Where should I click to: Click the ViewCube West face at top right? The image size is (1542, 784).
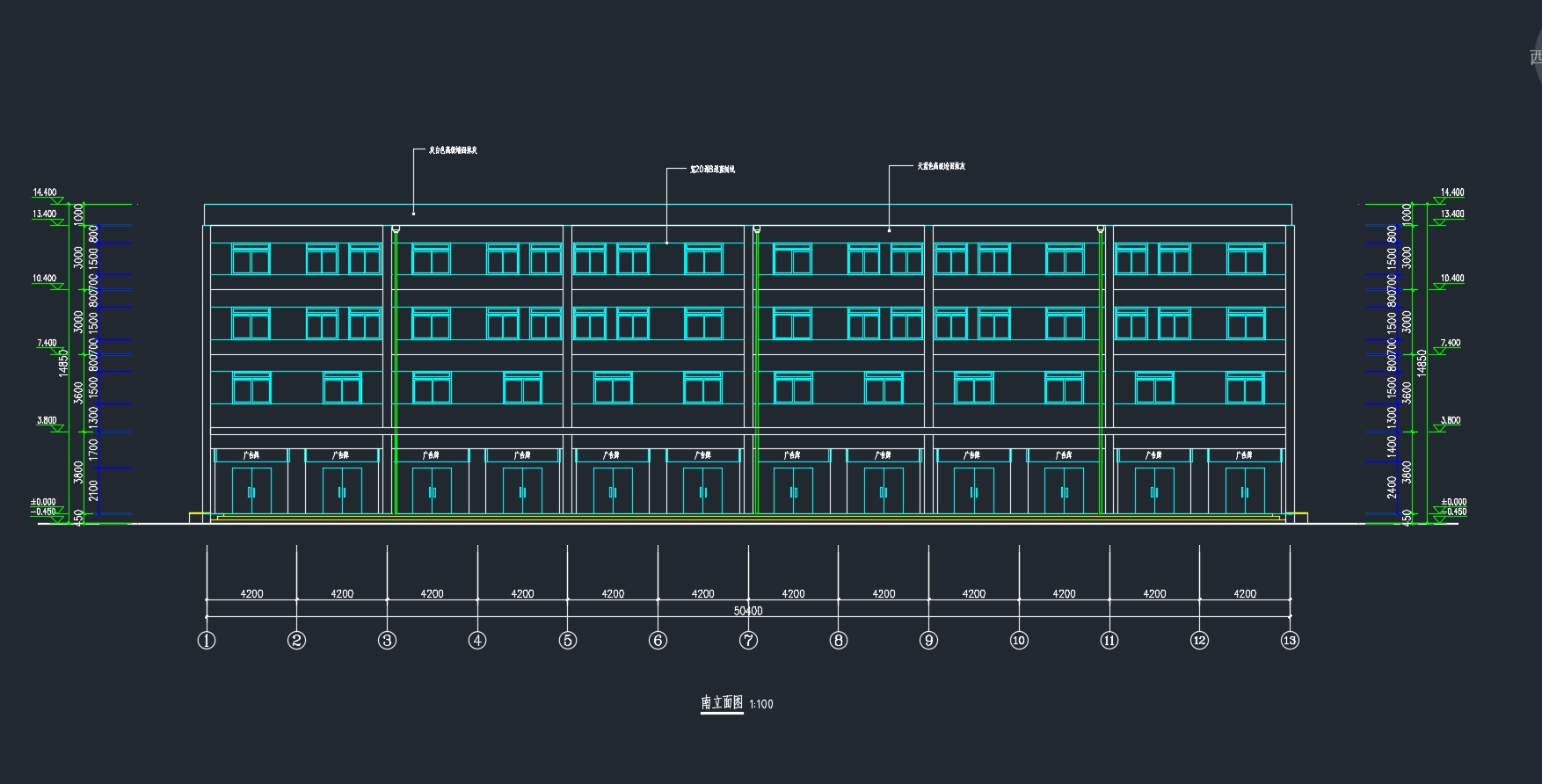tap(1535, 57)
